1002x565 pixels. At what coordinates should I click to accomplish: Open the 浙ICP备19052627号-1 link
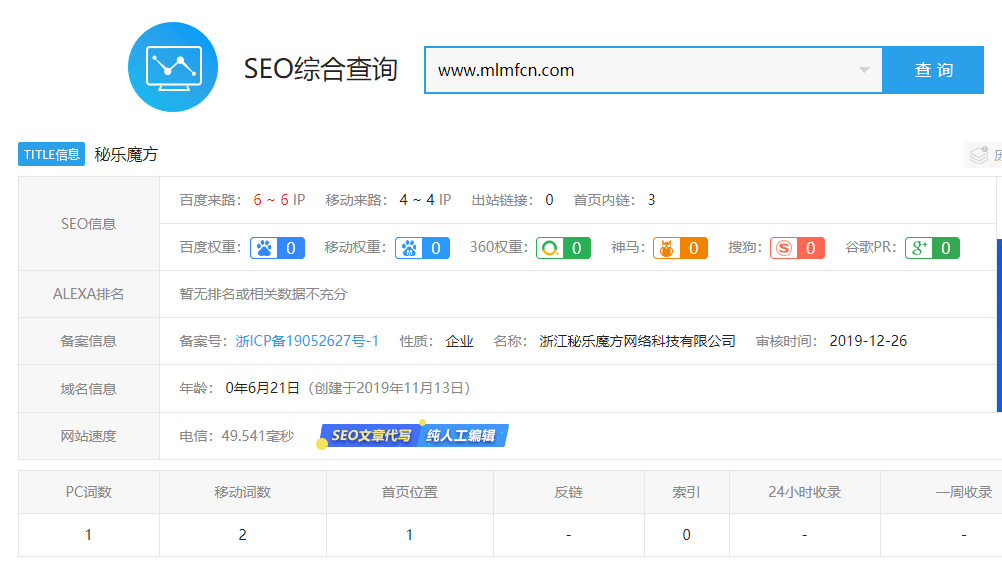(307, 341)
